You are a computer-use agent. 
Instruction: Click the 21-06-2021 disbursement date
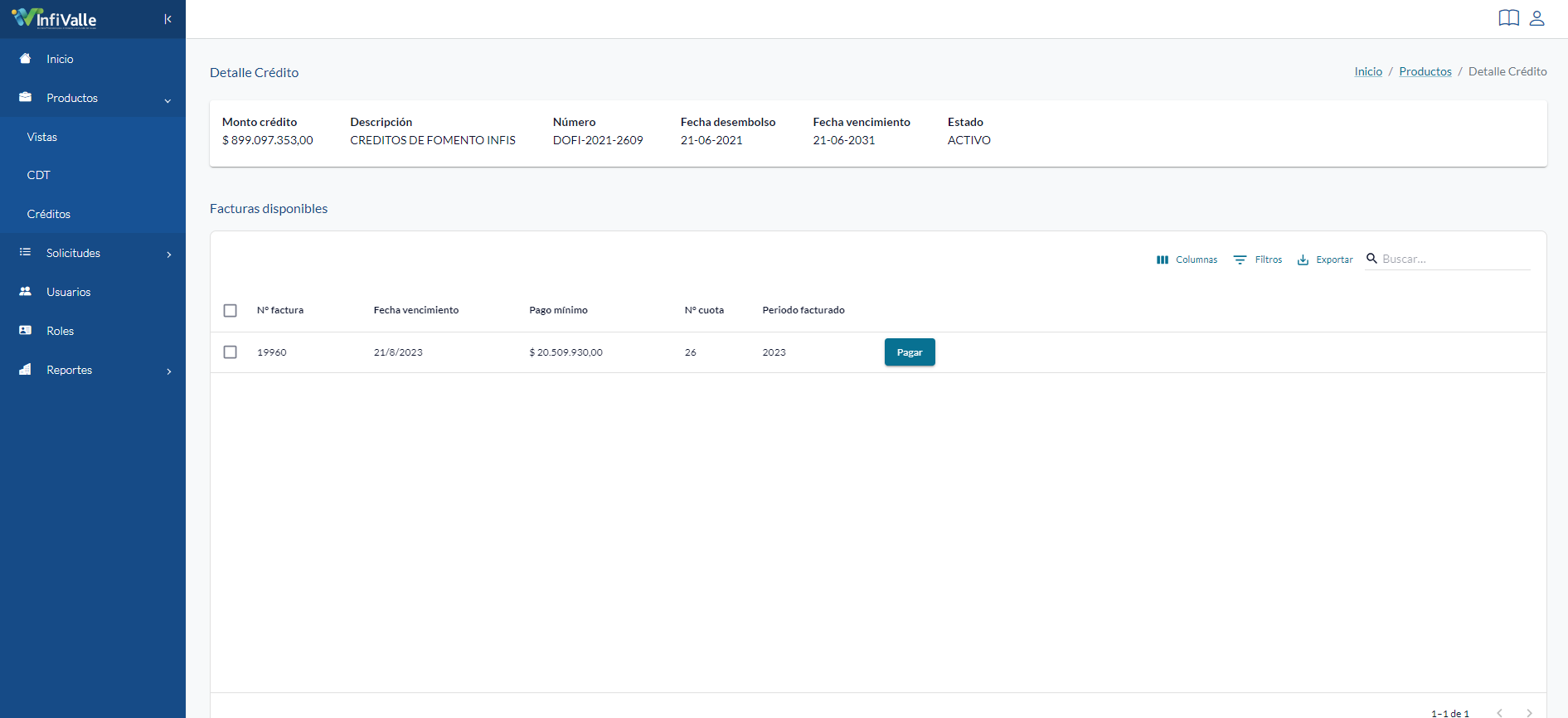(711, 140)
